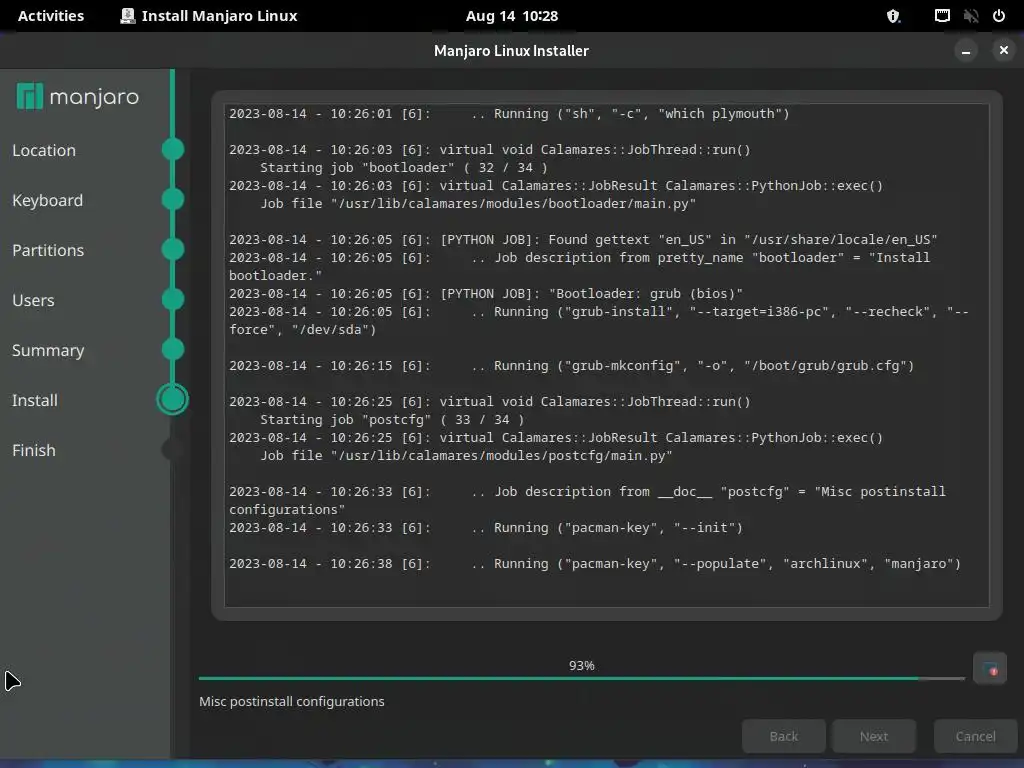Image resolution: width=1024 pixels, height=768 pixels.
Task: Click the log line running pacman-key --populate
Action: [x=595, y=564]
